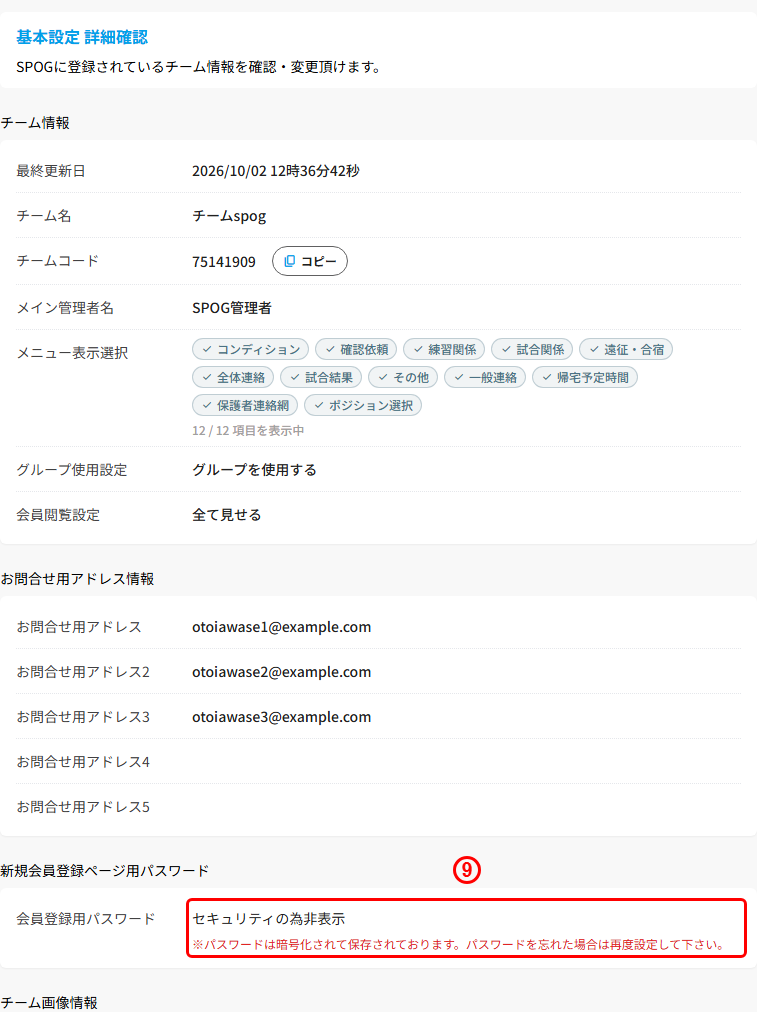Click the 会員閲覧設定 label
The width and height of the screenshot is (757, 1012).
point(58,515)
